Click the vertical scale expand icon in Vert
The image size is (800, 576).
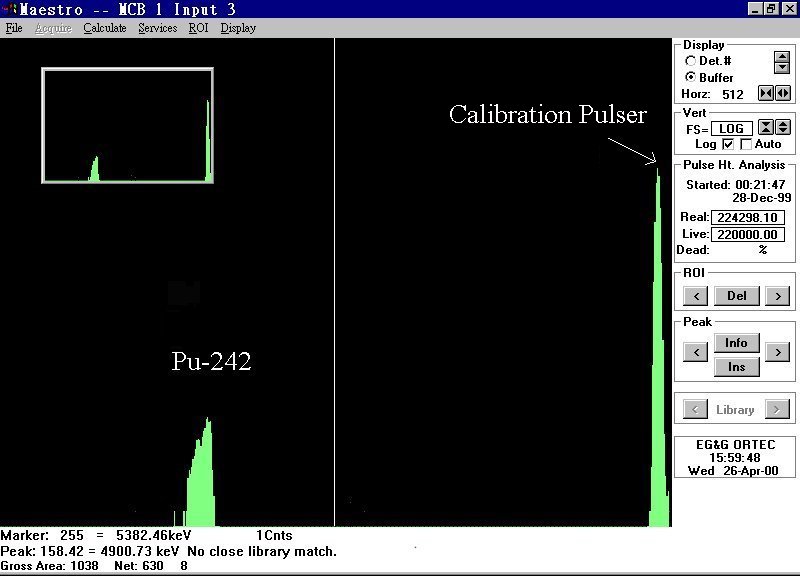[783, 128]
